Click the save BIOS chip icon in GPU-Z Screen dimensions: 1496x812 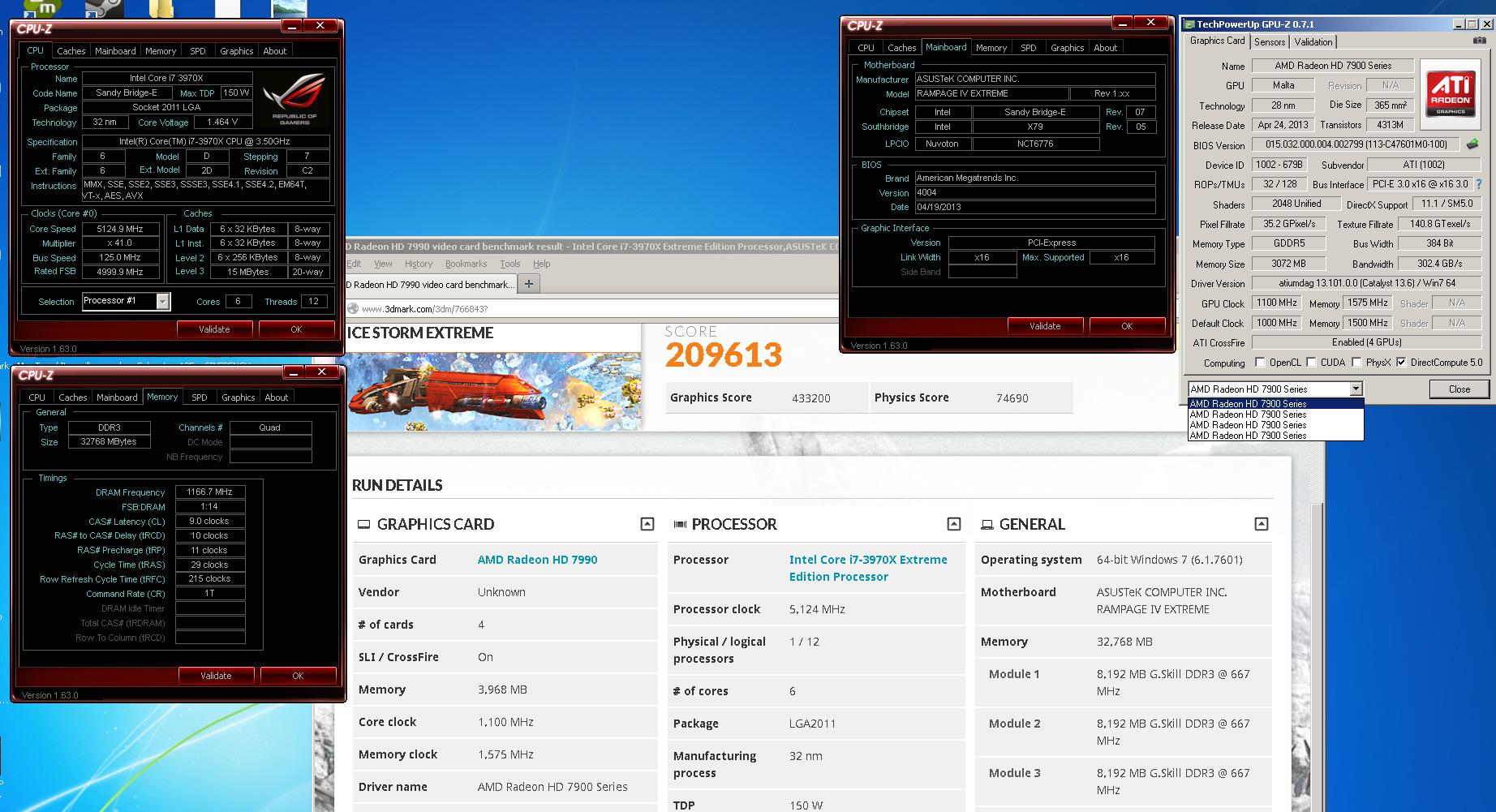tap(1472, 144)
